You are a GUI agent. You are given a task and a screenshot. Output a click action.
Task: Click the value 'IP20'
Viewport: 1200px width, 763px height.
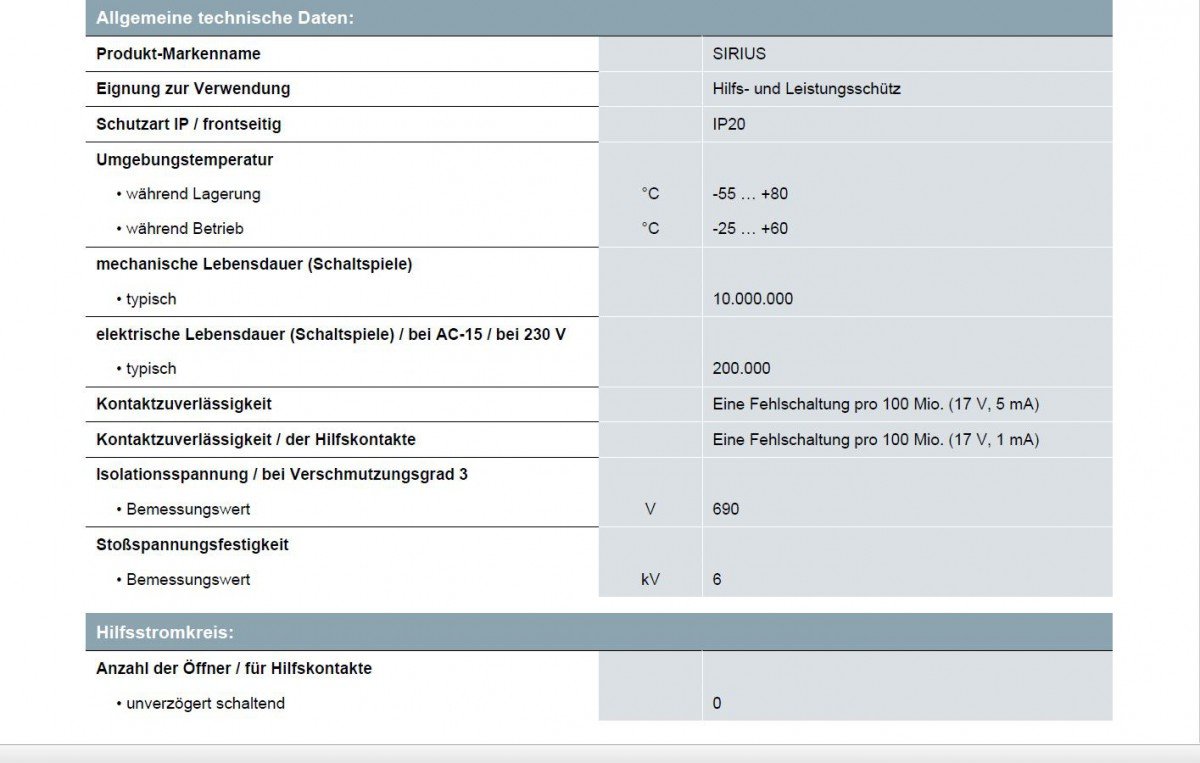click(729, 124)
